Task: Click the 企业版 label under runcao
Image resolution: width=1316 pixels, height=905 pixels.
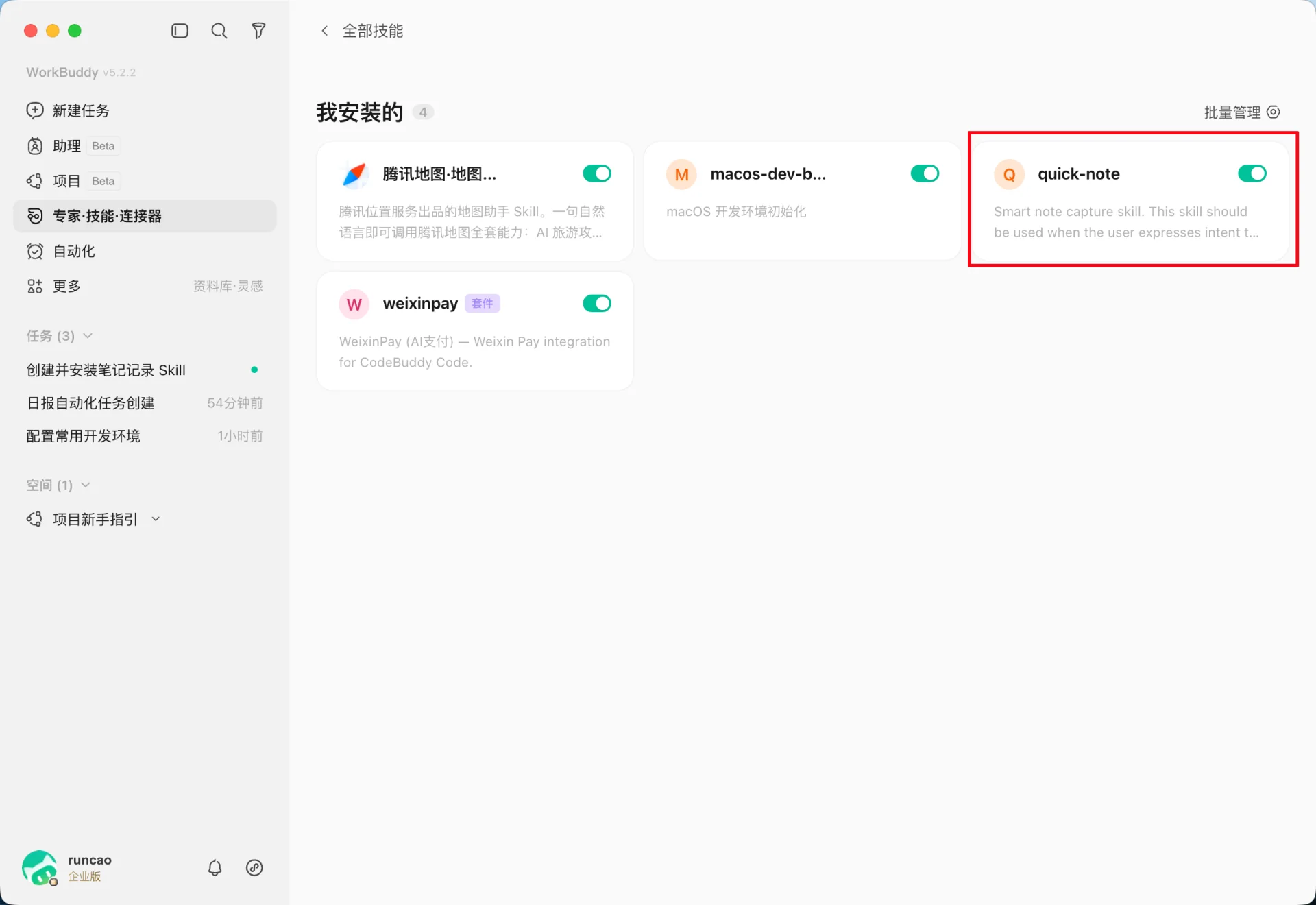Action: click(x=84, y=877)
